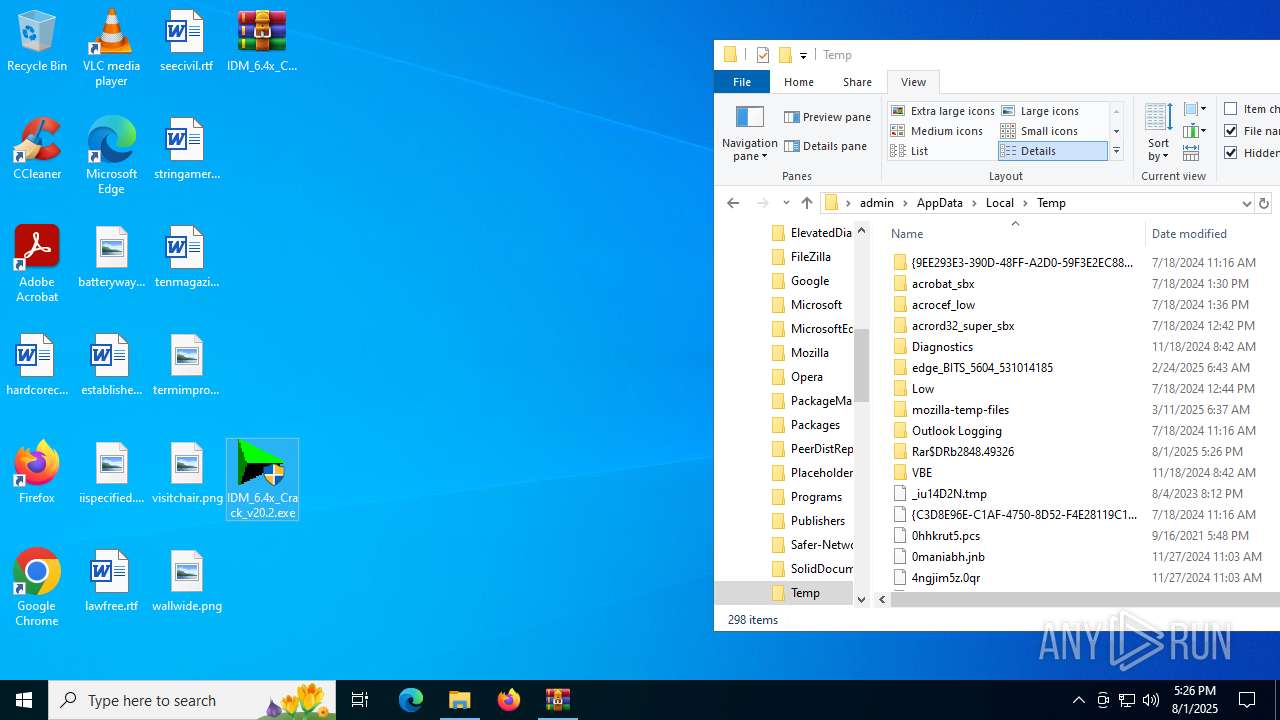Switch to File Explorer on taskbar
This screenshot has height=720, width=1280.
[x=460, y=700]
